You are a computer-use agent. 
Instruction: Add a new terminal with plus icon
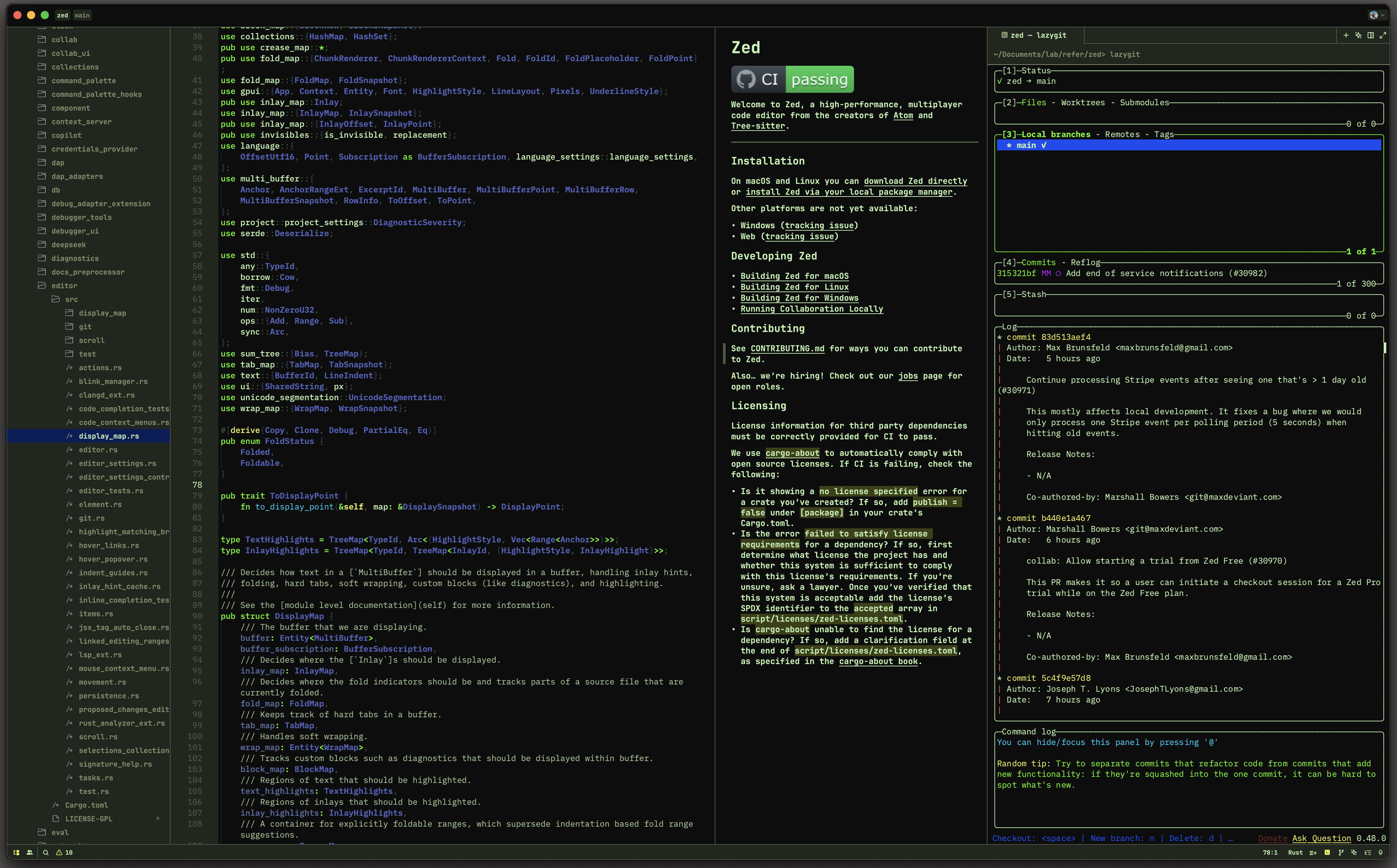pyautogui.click(x=1346, y=35)
